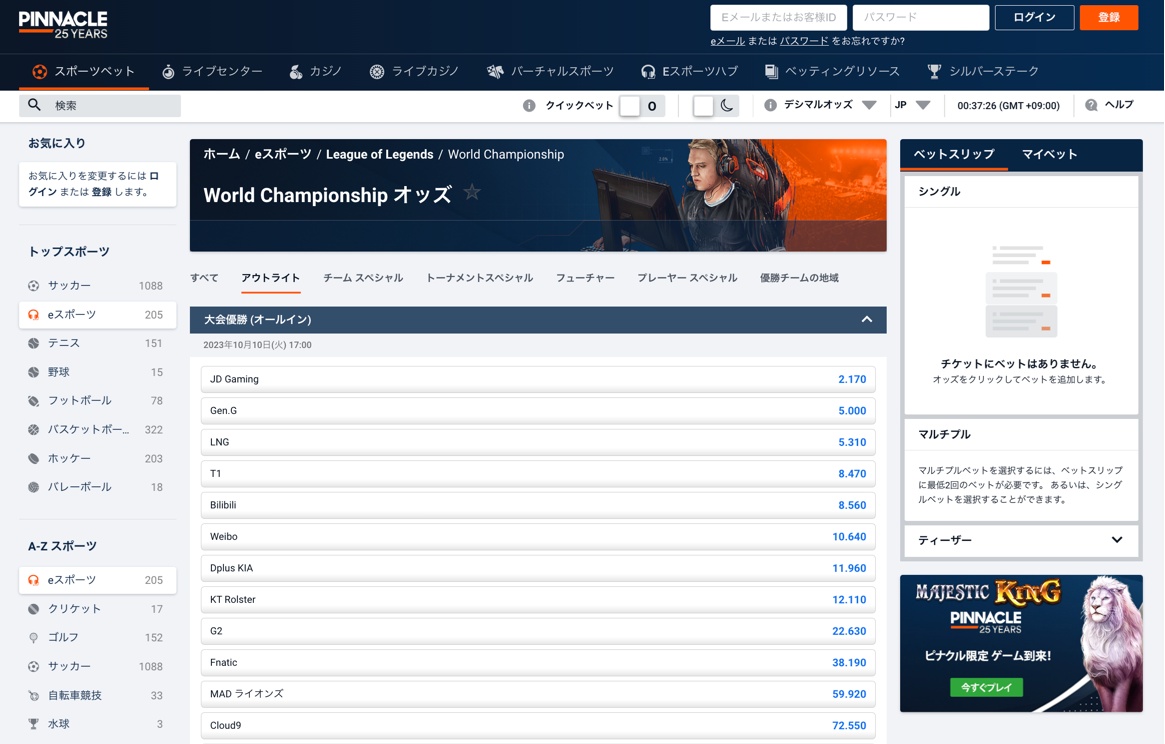This screenshot has height=744, width=1165.
Task: Click the バレーボール icon
Action: pos(33,487)
